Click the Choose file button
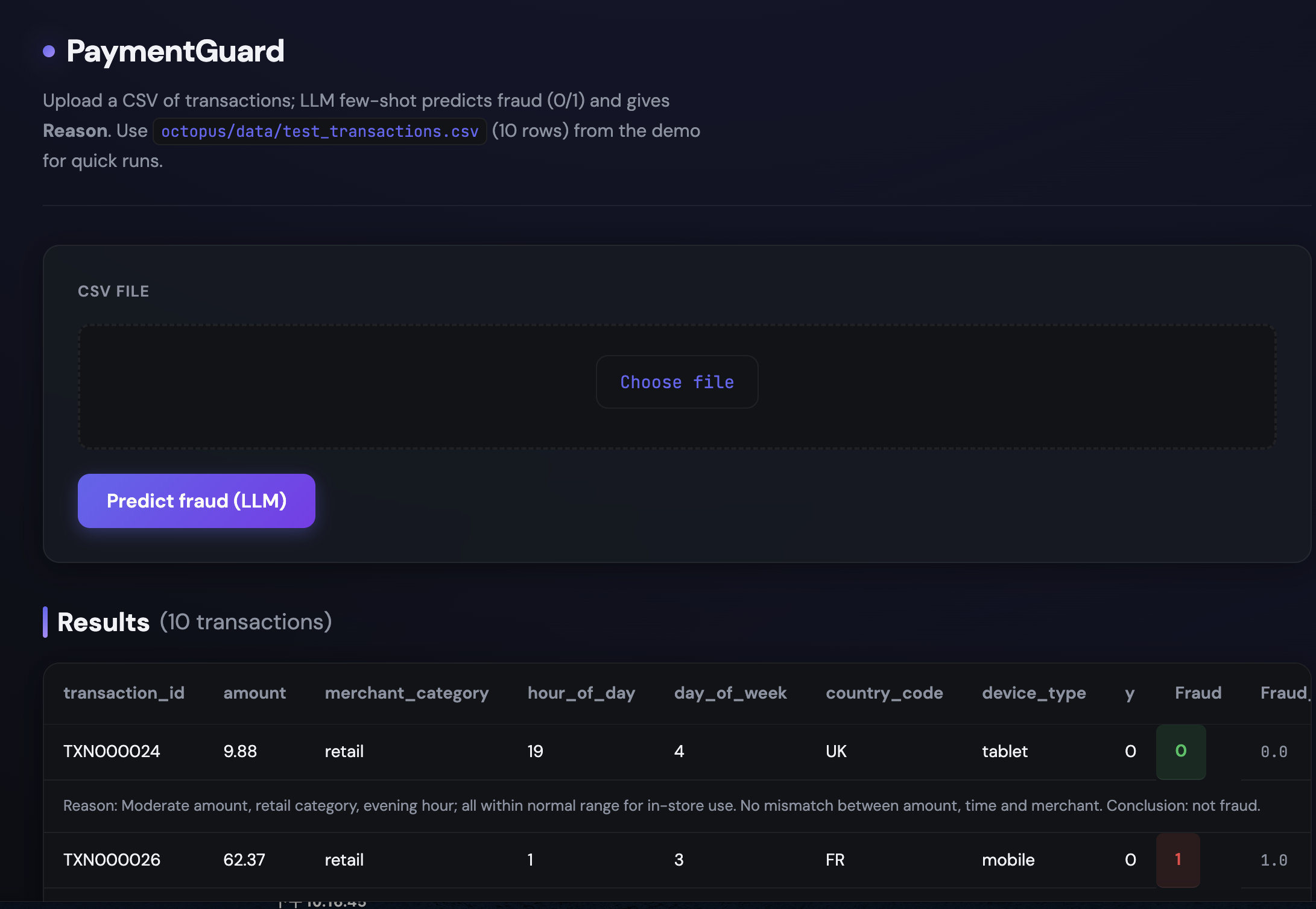1316x909 pixels. pyautogui.click(x=677, y=382)
